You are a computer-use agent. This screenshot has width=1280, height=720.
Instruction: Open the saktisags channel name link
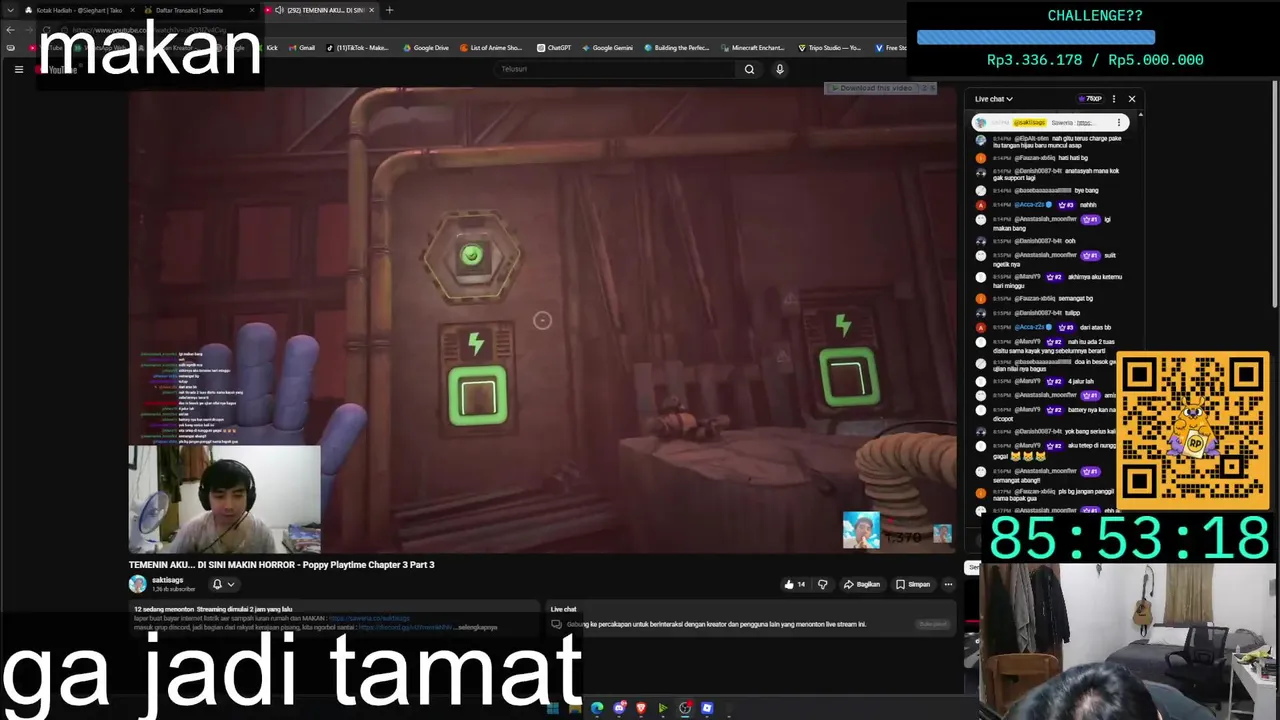(168, 580)
